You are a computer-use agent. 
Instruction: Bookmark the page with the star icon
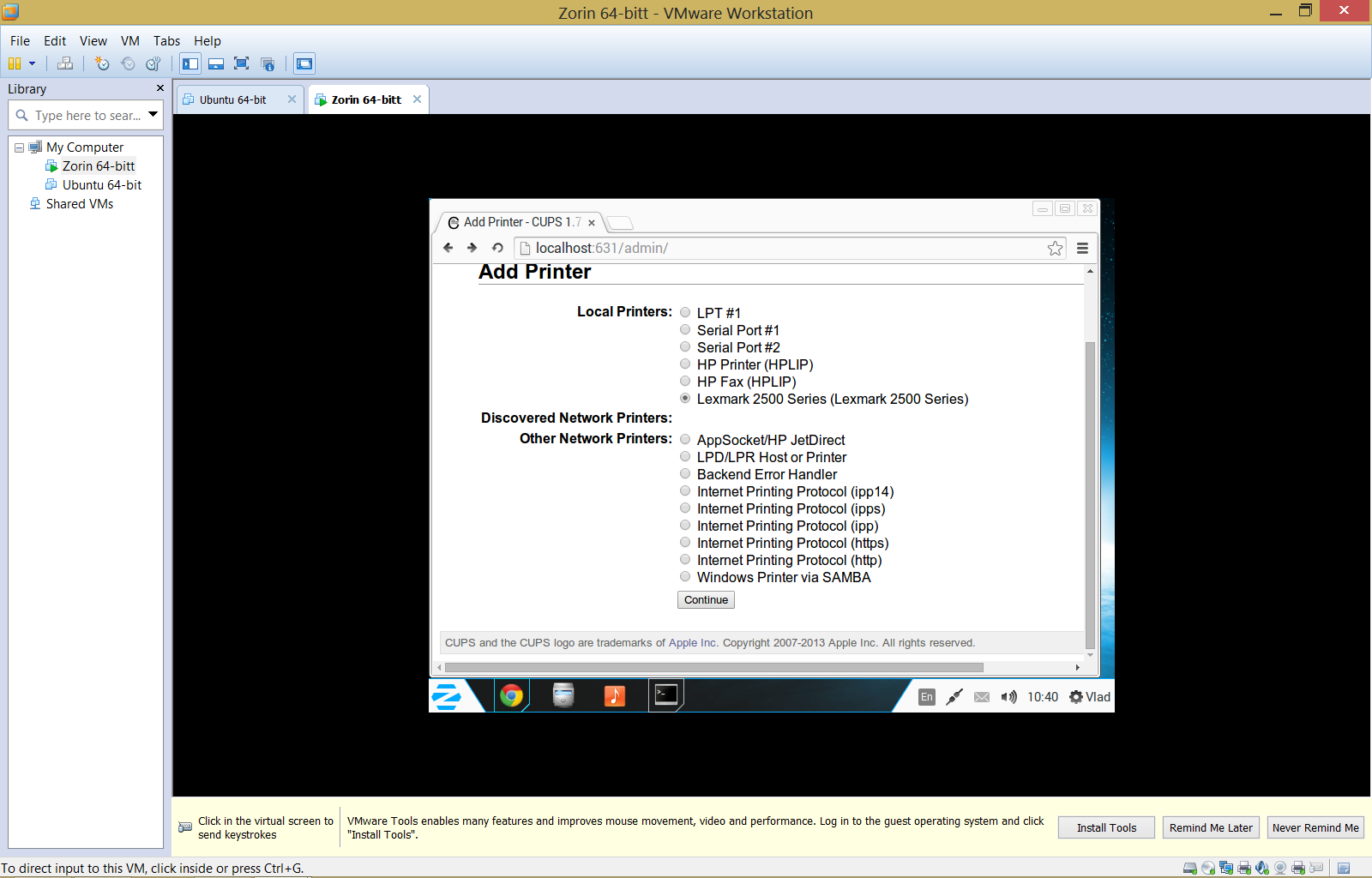1055,248
